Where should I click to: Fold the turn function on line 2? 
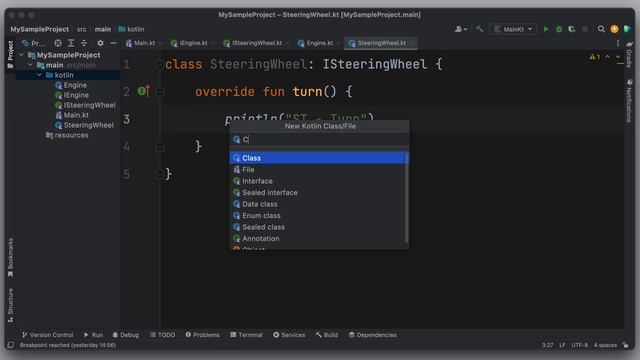[x=160, y=91]
